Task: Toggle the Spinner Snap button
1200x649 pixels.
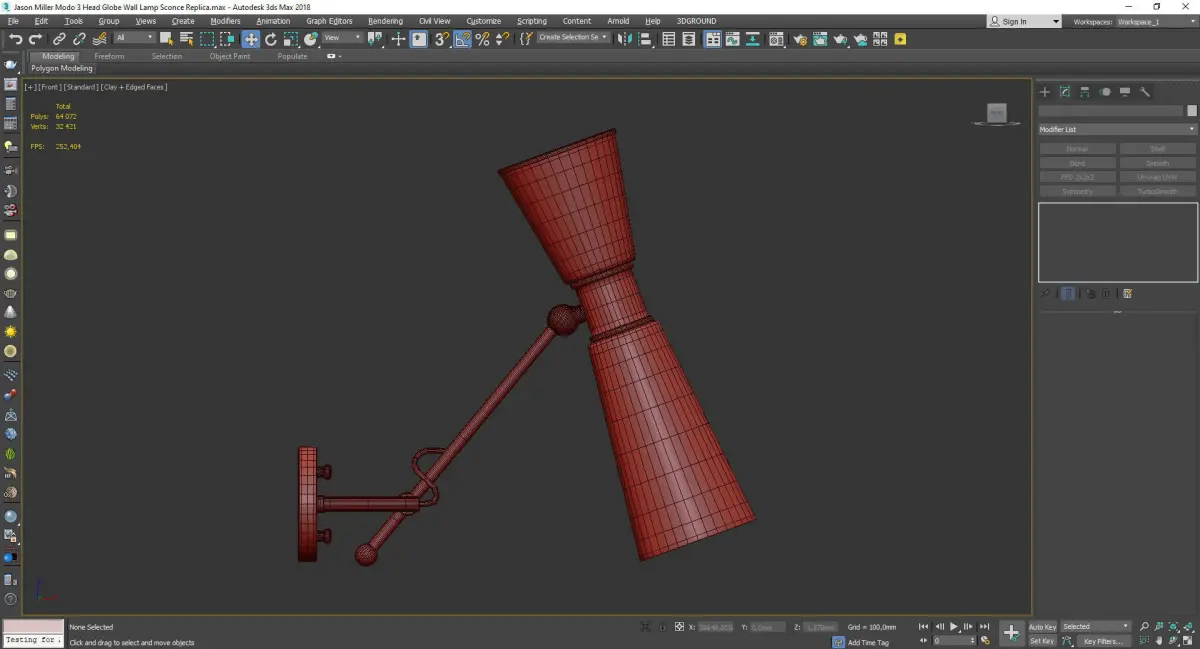Action: point(502,39)
